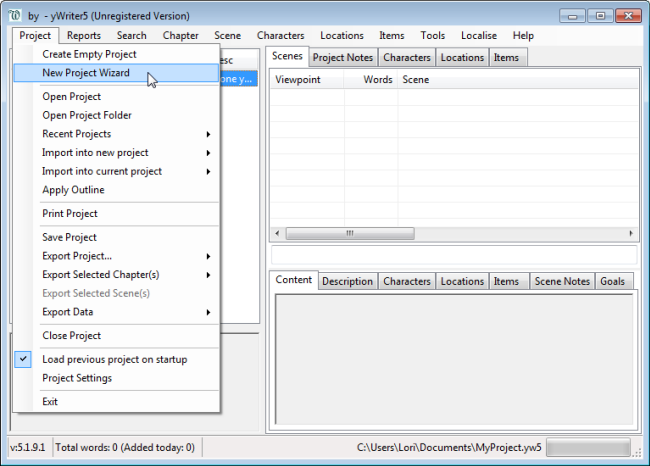This screenshot has width=650, height=466.
Task: Open the Items menu in menu bar
Action: pos(391,36)
